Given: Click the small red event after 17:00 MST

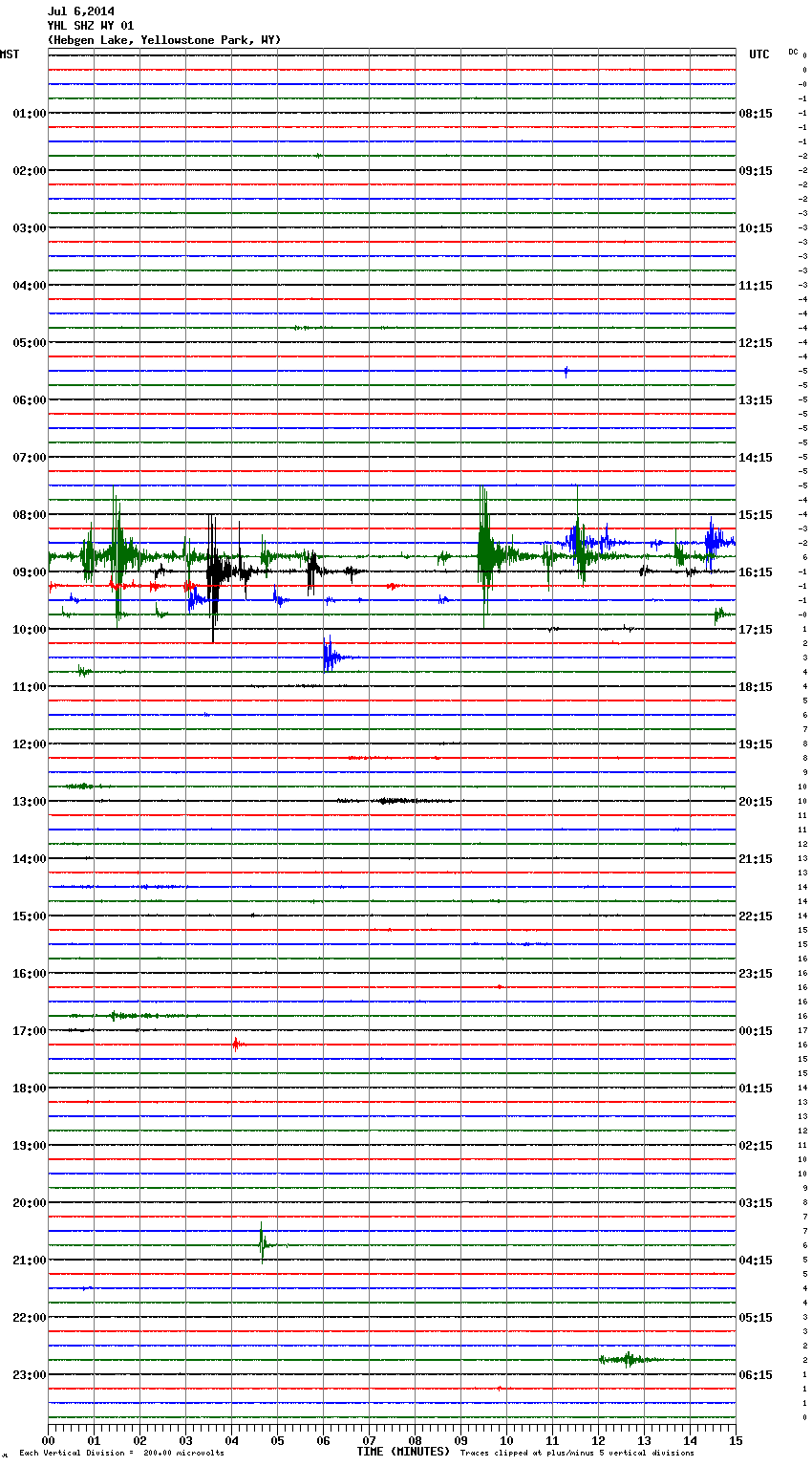Looking at the screenshot, I should point(236,1045).
